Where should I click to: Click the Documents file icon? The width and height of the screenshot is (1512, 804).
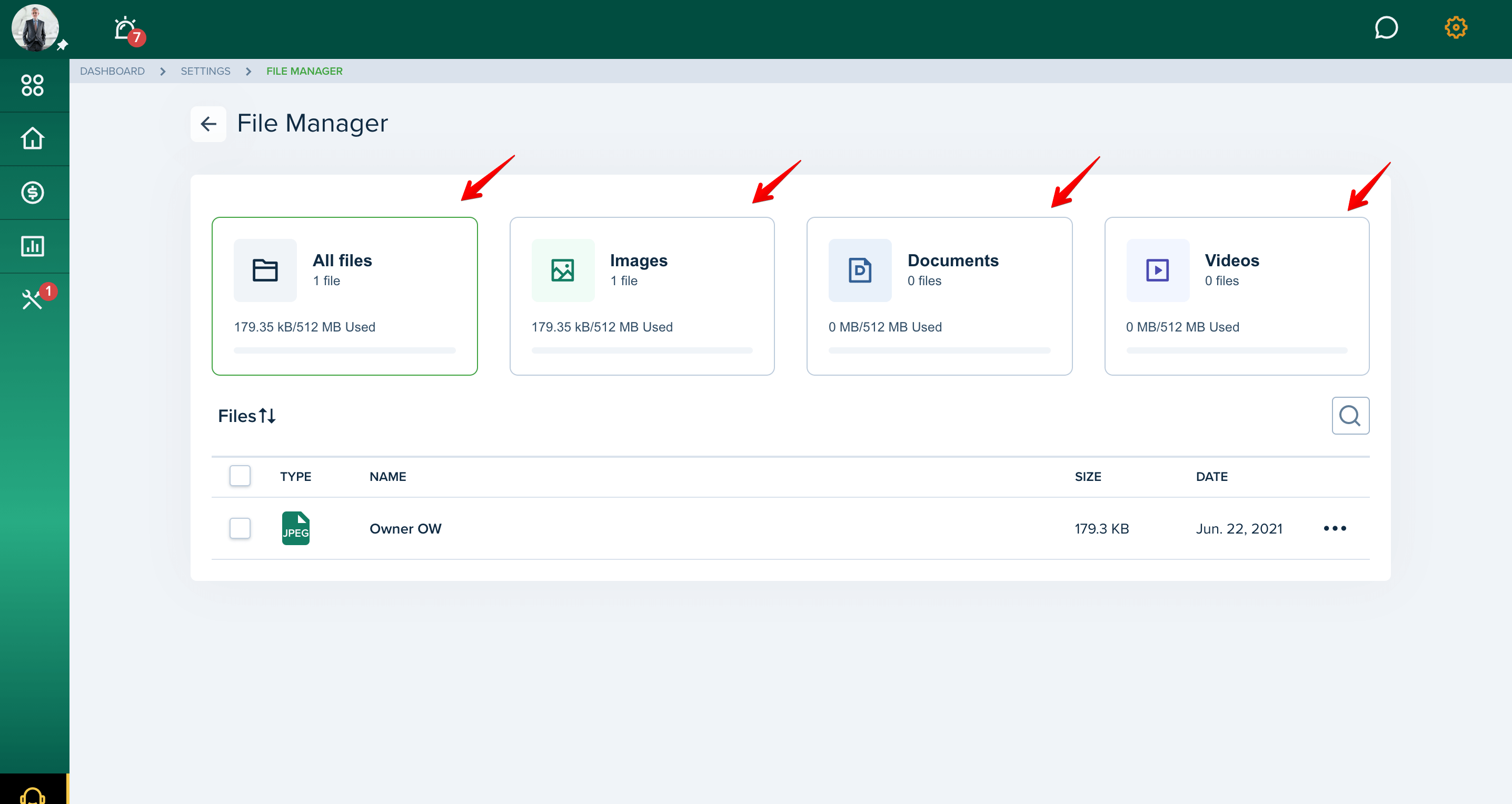coord(860,270)
